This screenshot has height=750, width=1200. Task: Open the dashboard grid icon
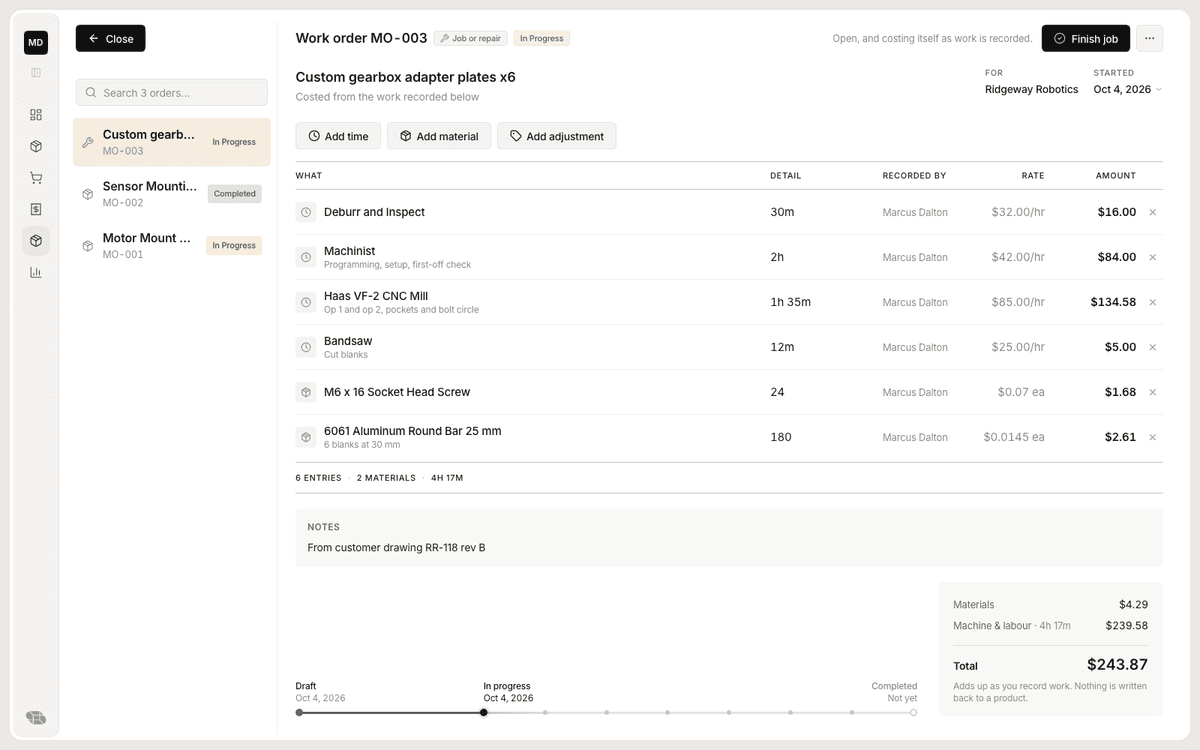[36, 115]
